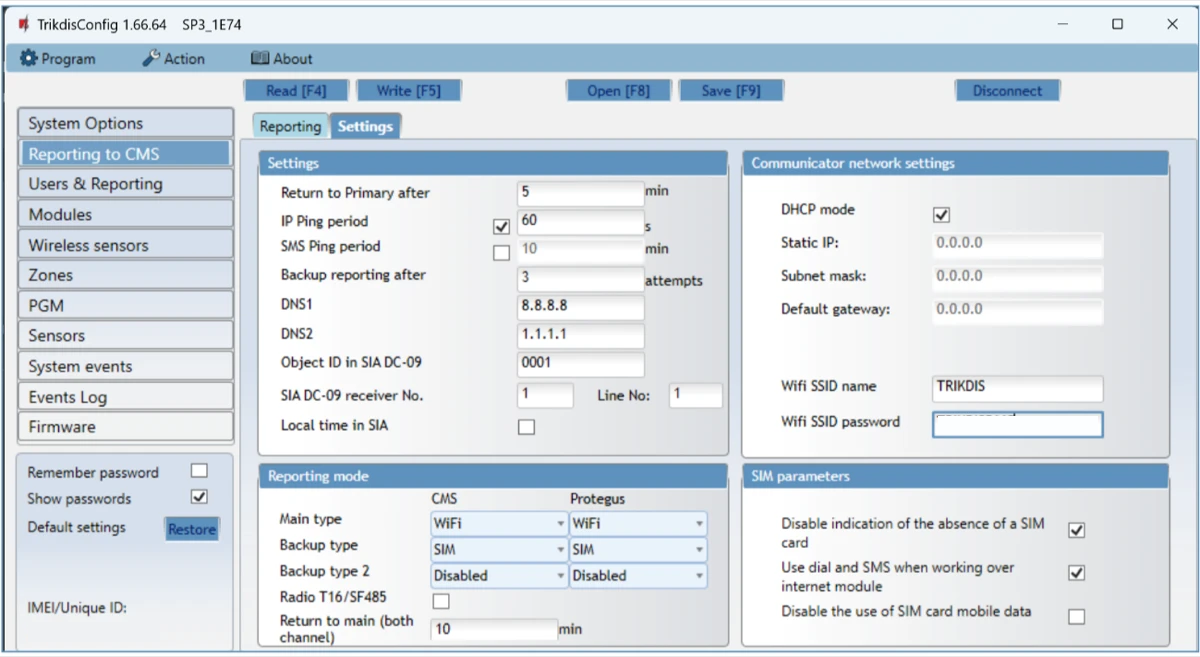The width and height of the screenshot is (1200, 657).
Task: Open Protegus Backup type 2 dropdown
Action: [638, 575]
